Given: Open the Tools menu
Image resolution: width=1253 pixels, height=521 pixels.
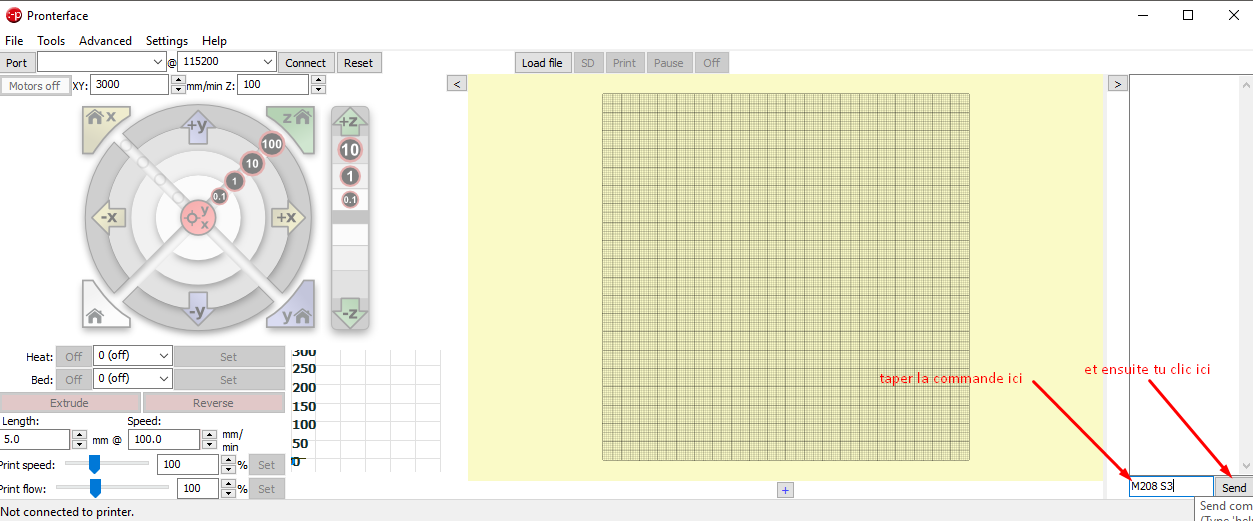Looking at the screenshot, I should point(51,41).
